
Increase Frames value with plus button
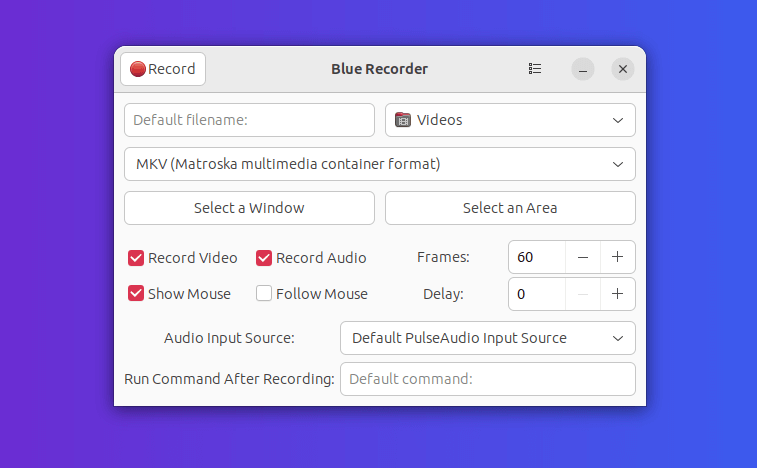tap(617, 257)
